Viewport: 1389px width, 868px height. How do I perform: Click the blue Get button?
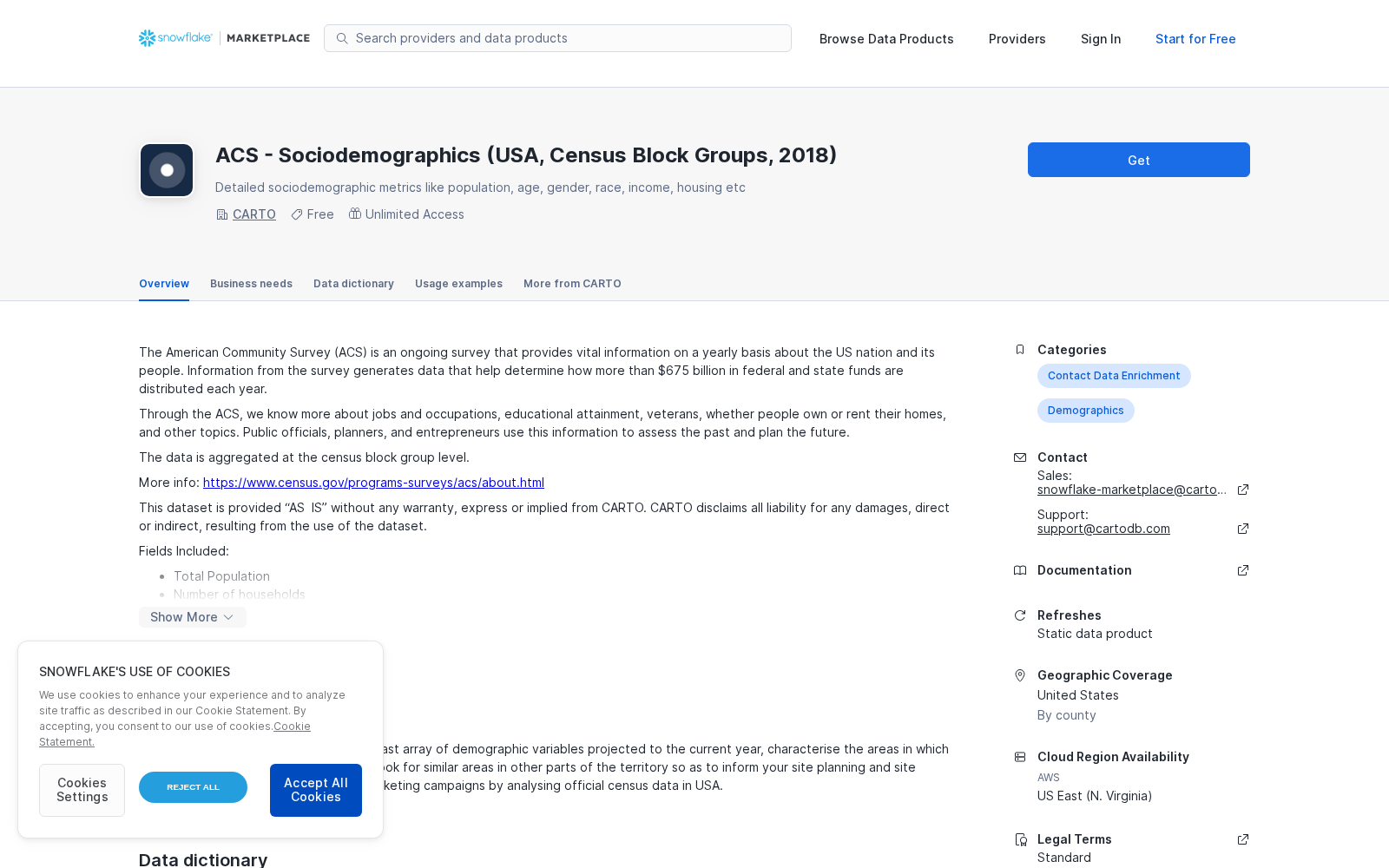[1139, 160]
